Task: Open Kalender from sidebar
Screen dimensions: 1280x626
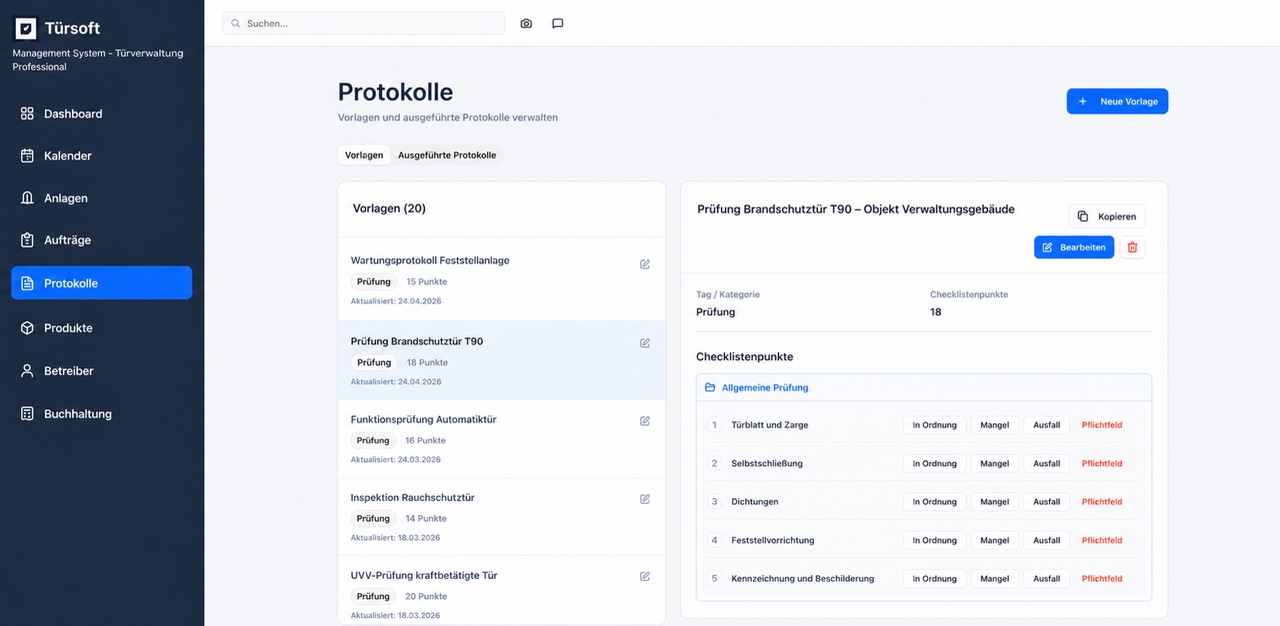Action: coord(101,156)
